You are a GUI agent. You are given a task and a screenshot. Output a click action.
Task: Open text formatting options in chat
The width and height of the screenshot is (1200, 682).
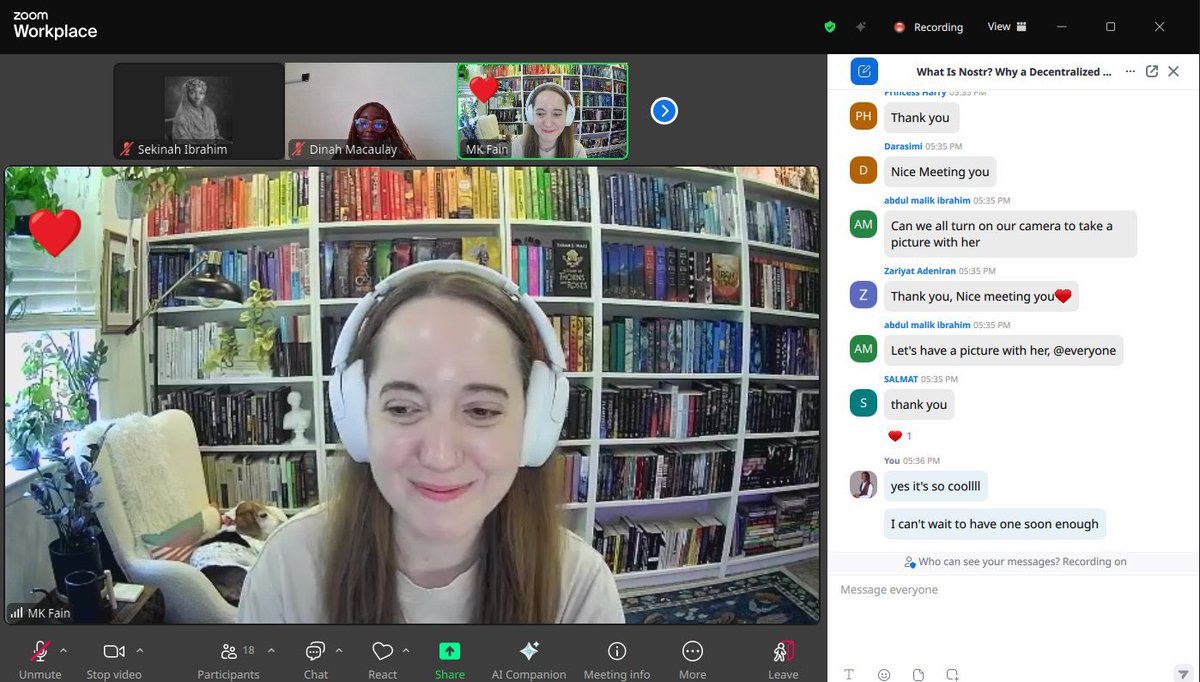[x=849, y=674]
